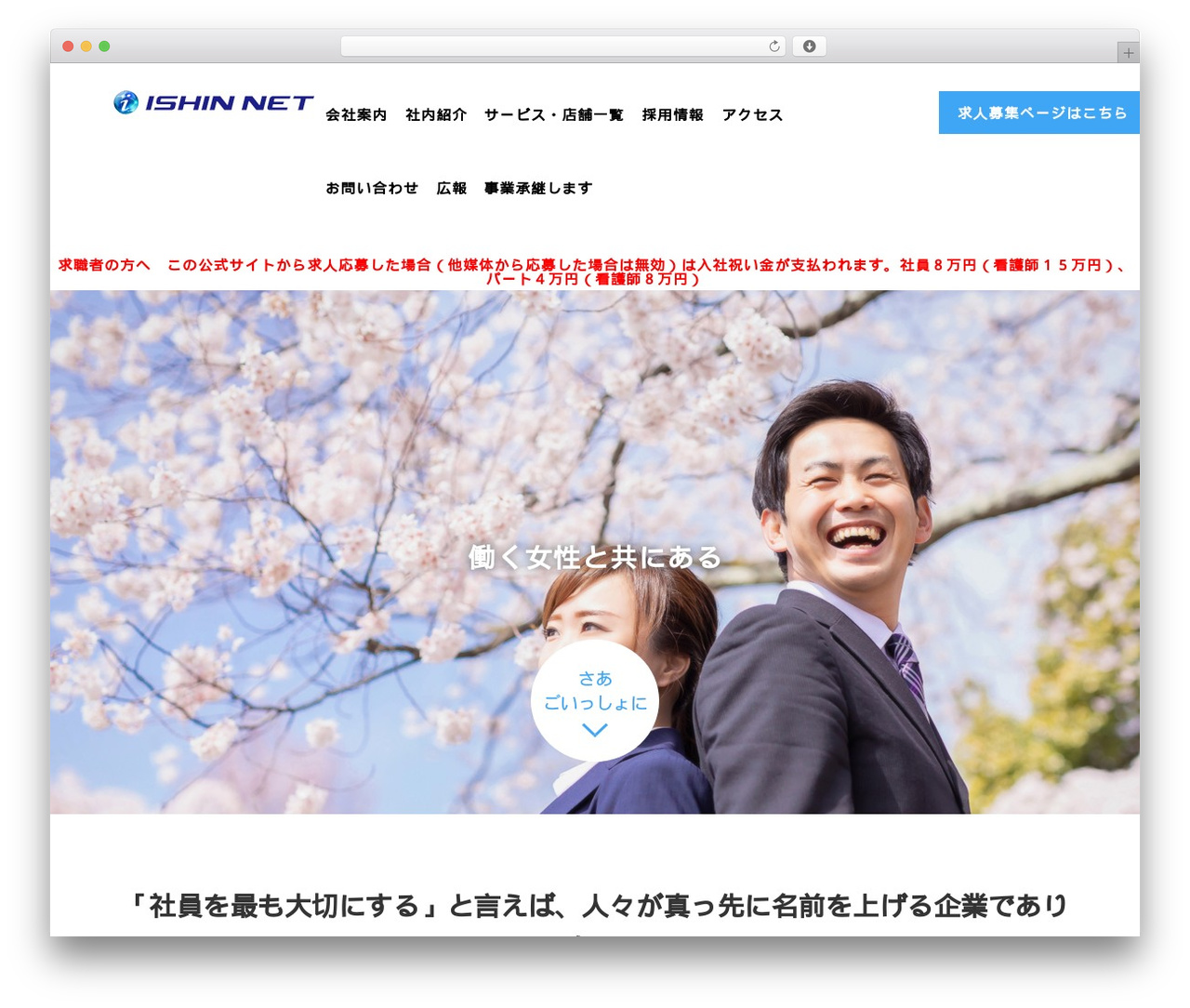Viewport: 1190px width, 1008px height.
Task: Visit the 広報 menu item
Action: pos(452,188)
